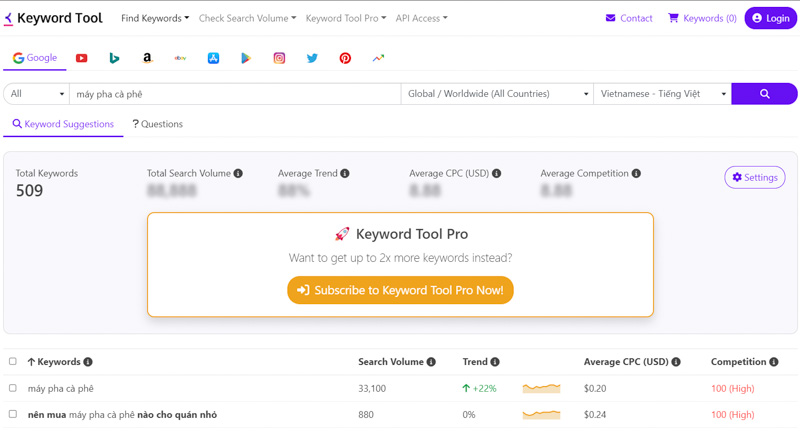Select checkbox for 'nên mua máy pha cà phê' row

[x=13, y=414]
